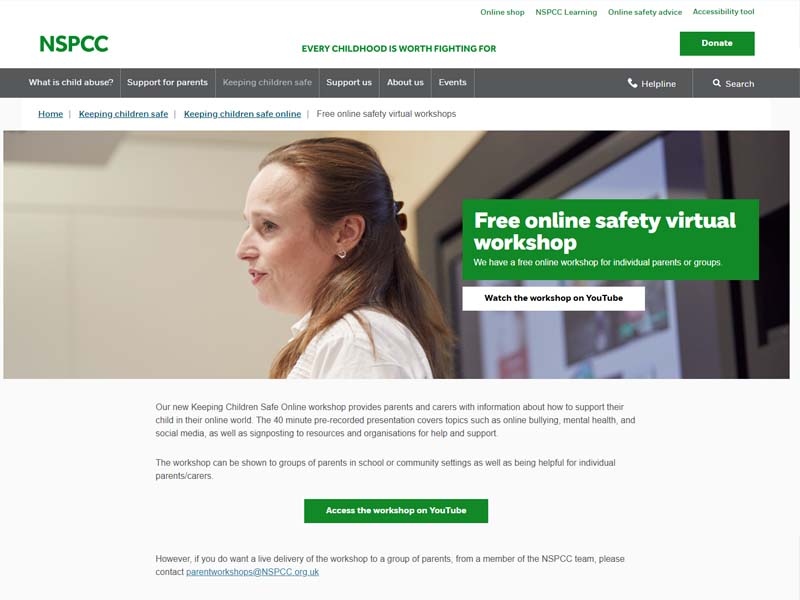Open the Support for parents menu

167,82
